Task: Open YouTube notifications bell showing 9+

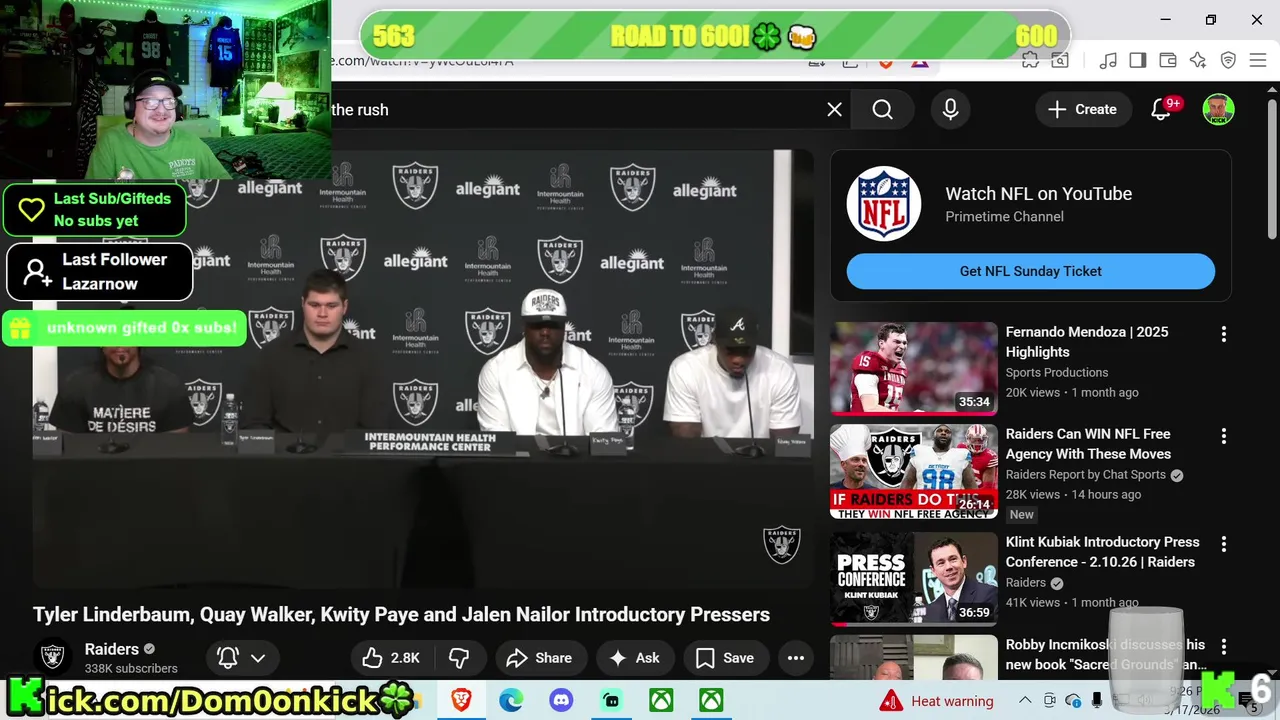Action: point(1161,110)
